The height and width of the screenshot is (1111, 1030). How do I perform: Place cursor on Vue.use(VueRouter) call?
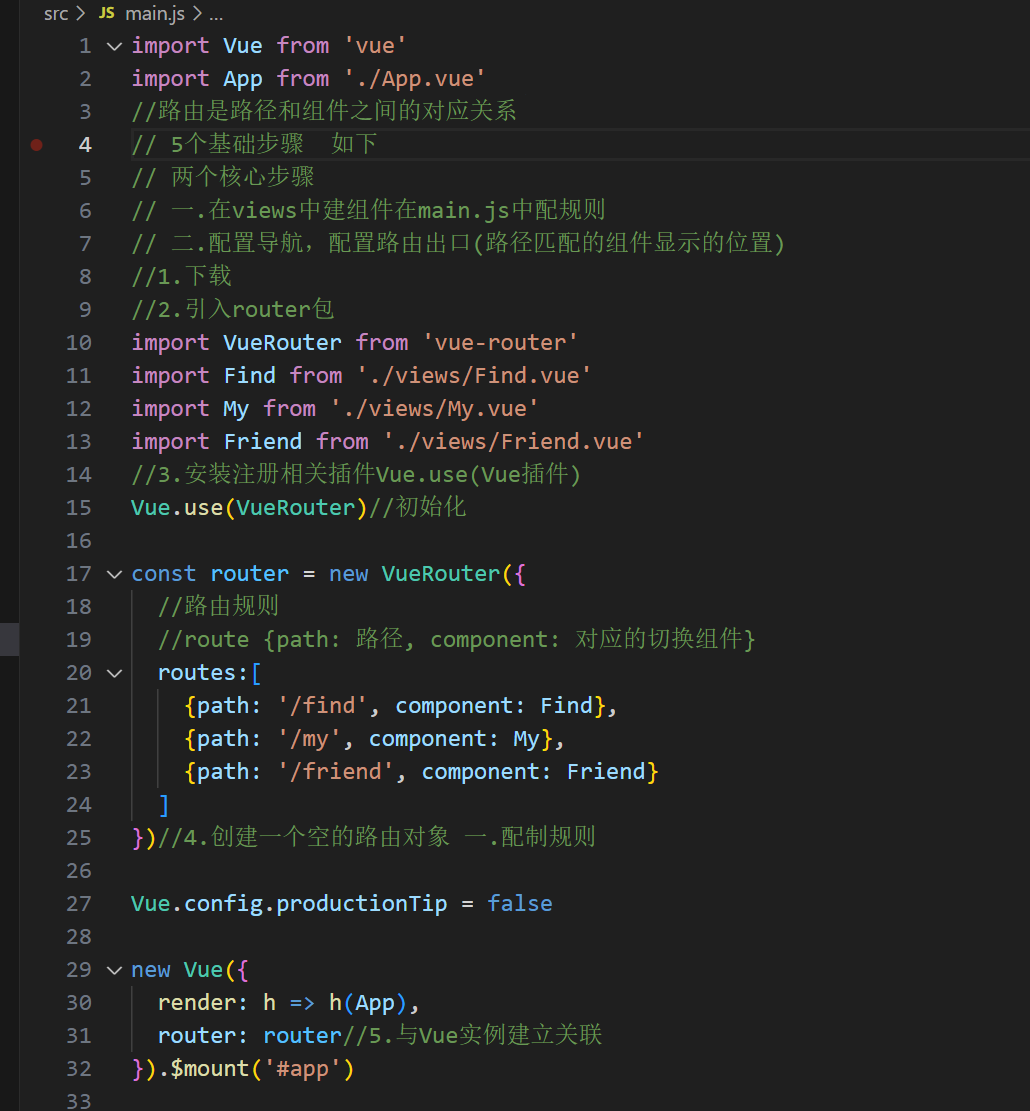click(249, 508)
